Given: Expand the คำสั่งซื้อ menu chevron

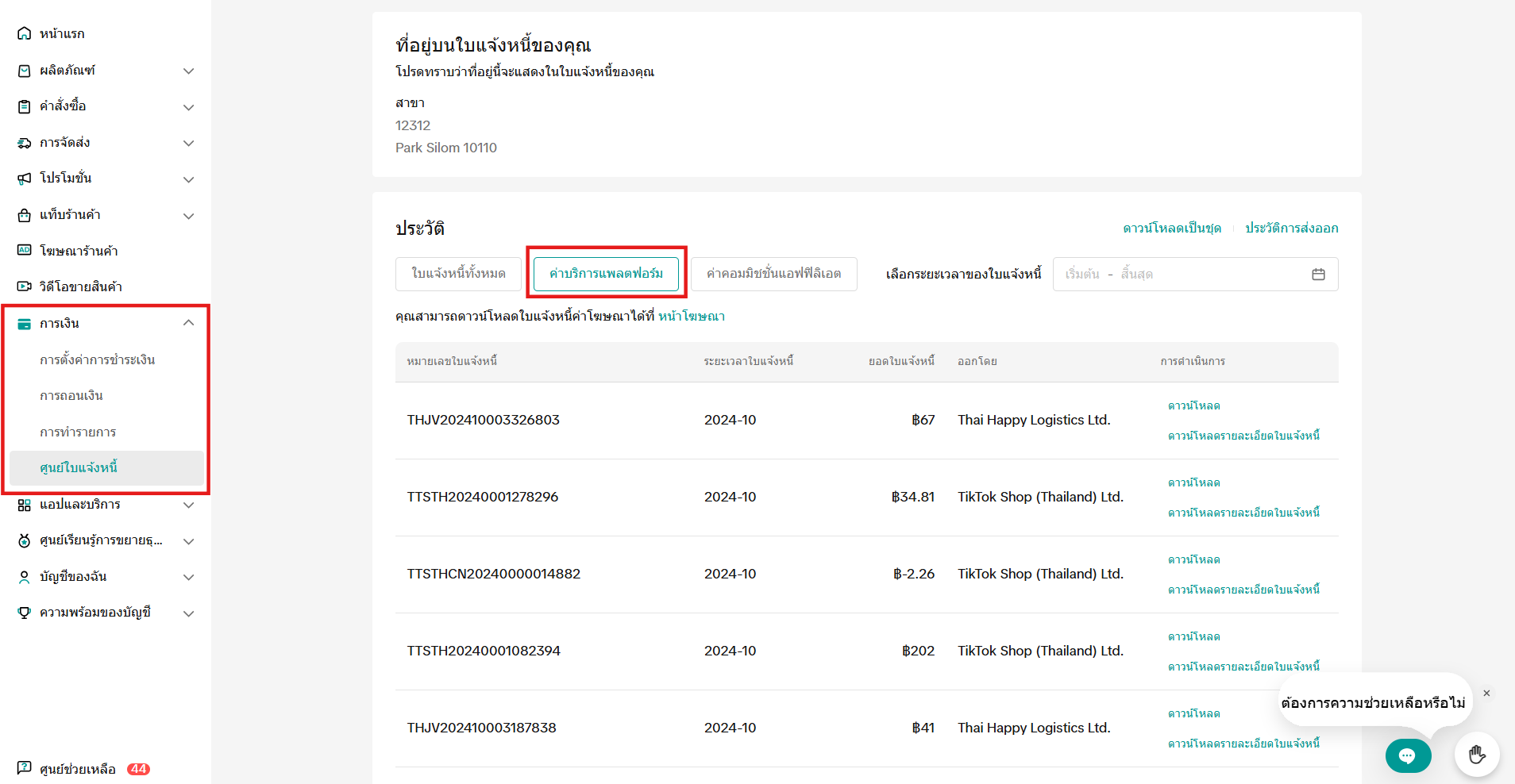Looking at the screenshot, I should 188,107.
